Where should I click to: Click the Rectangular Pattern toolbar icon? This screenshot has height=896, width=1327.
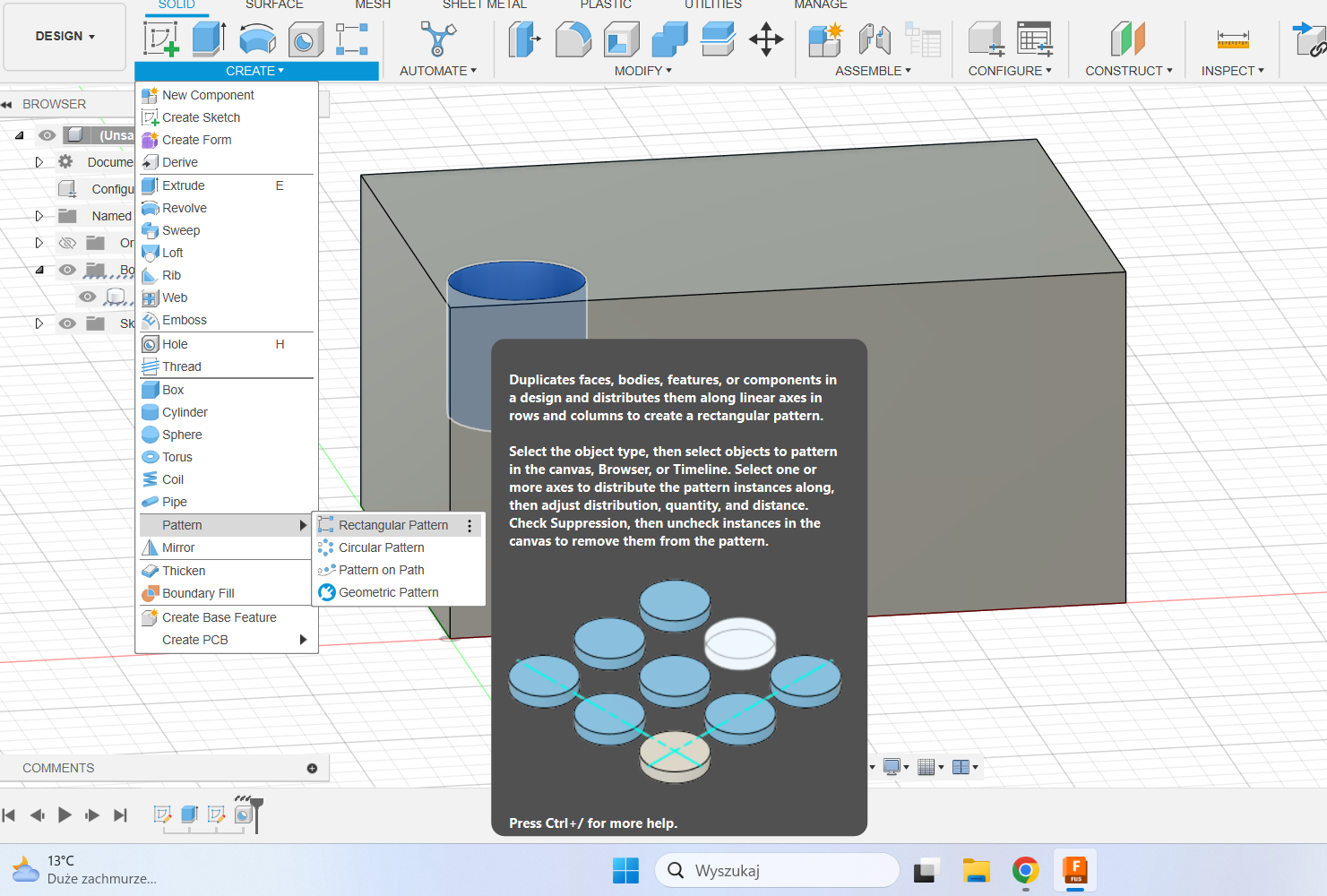pyautogui.click(x=352, y=39)
